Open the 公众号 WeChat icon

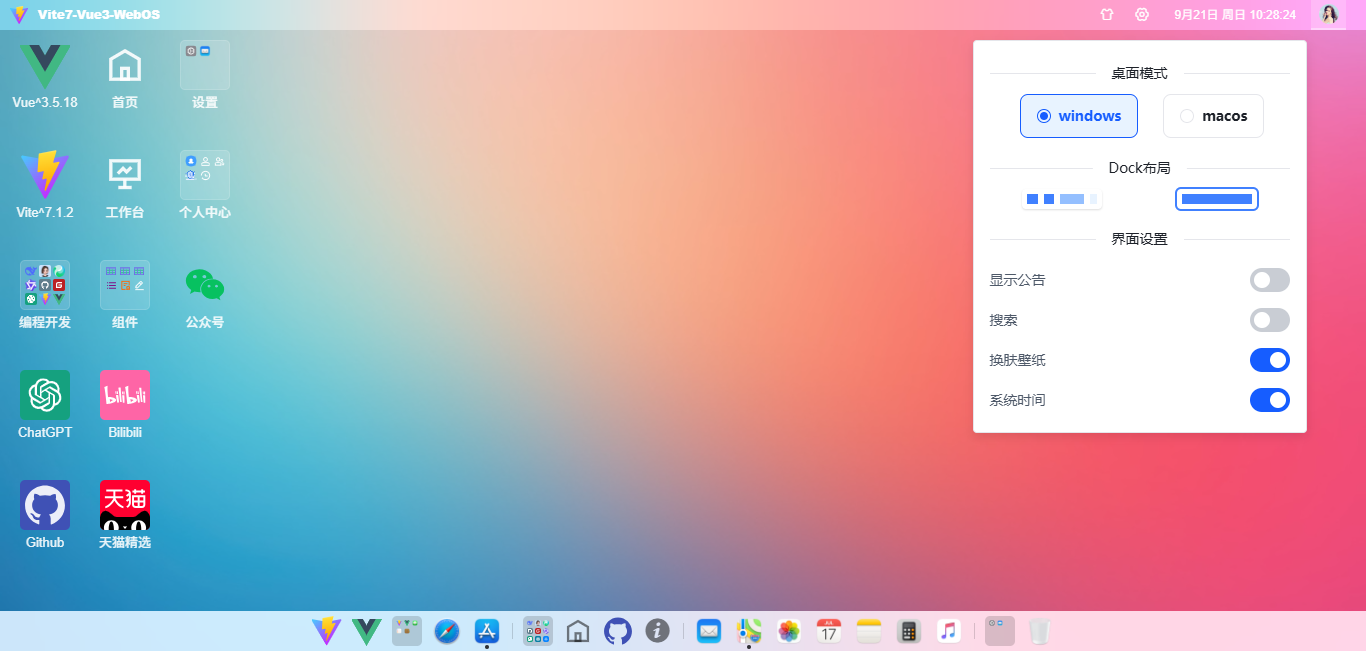click(x=205, y=285)
